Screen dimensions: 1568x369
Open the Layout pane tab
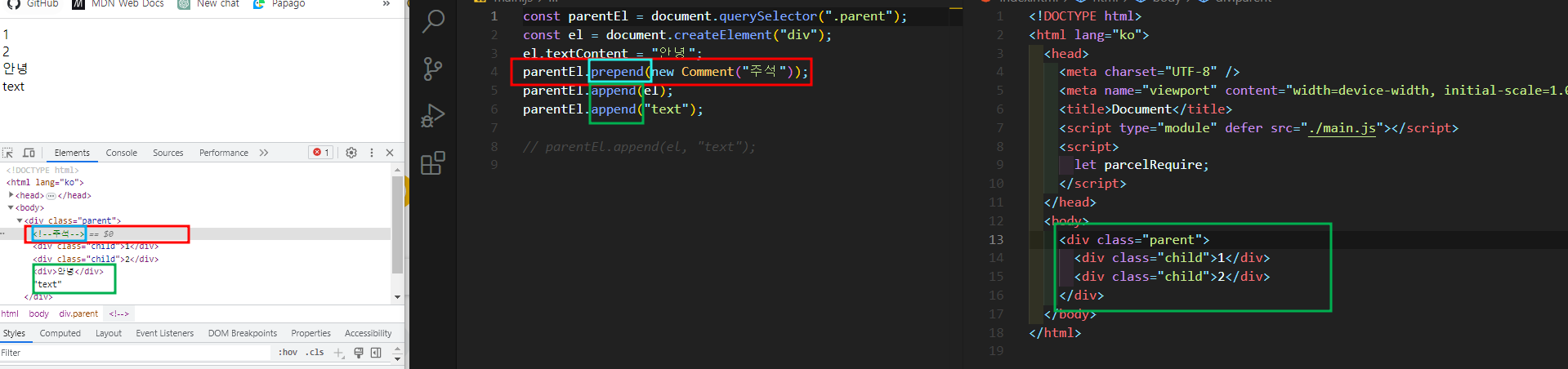108,333
